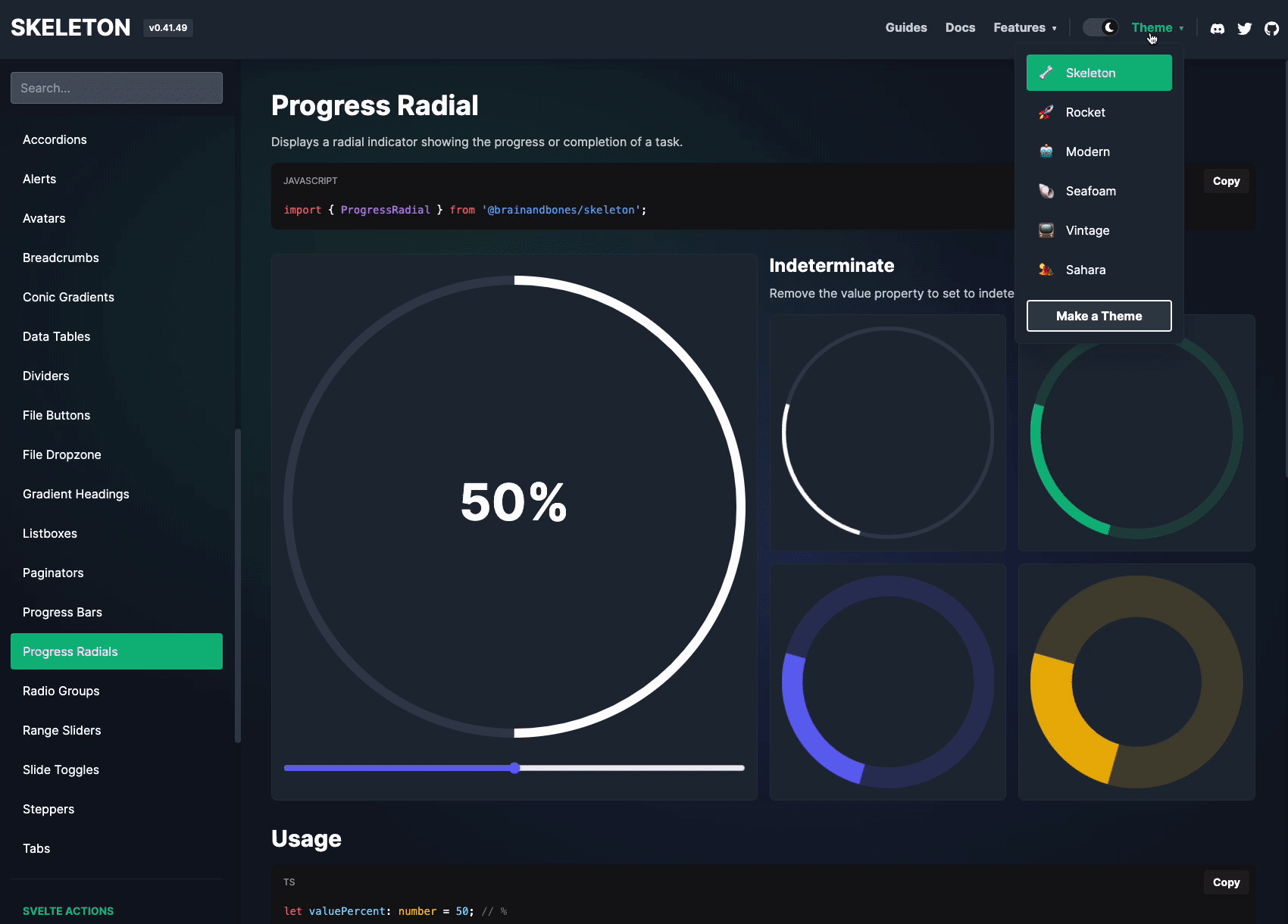
Task: Toggle the dark mode light switch
Action: pos(1100,28)
